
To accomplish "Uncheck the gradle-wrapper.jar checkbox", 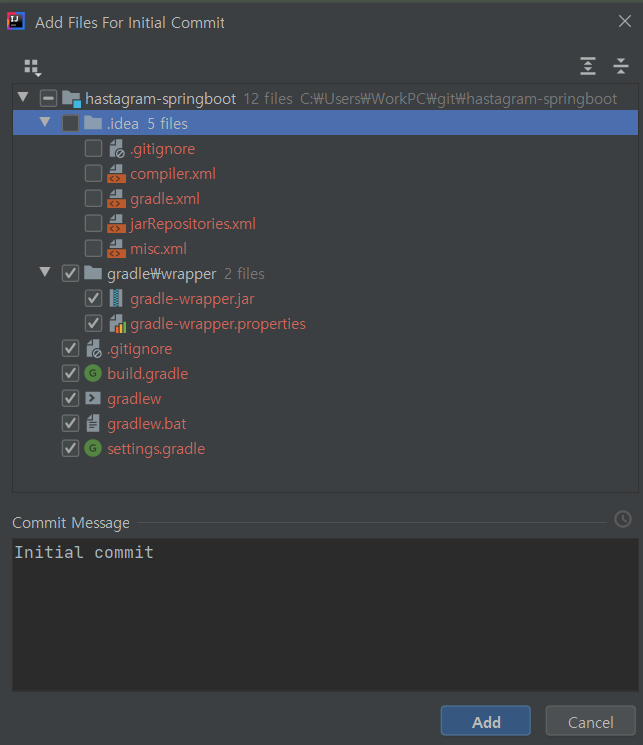I will [x=93, y=298].
